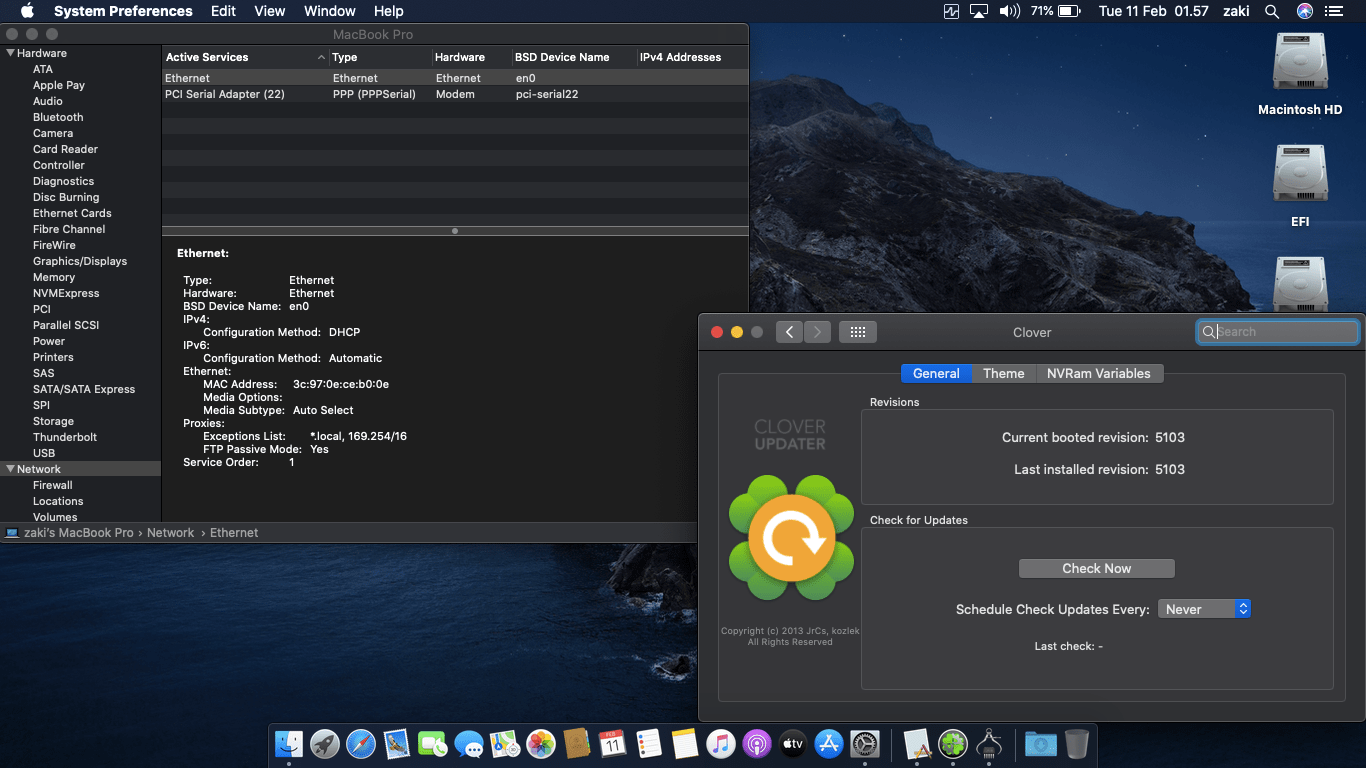1366x768 pixels.
Task: Go back in Clover preferences window
Action: click(790, 332)
